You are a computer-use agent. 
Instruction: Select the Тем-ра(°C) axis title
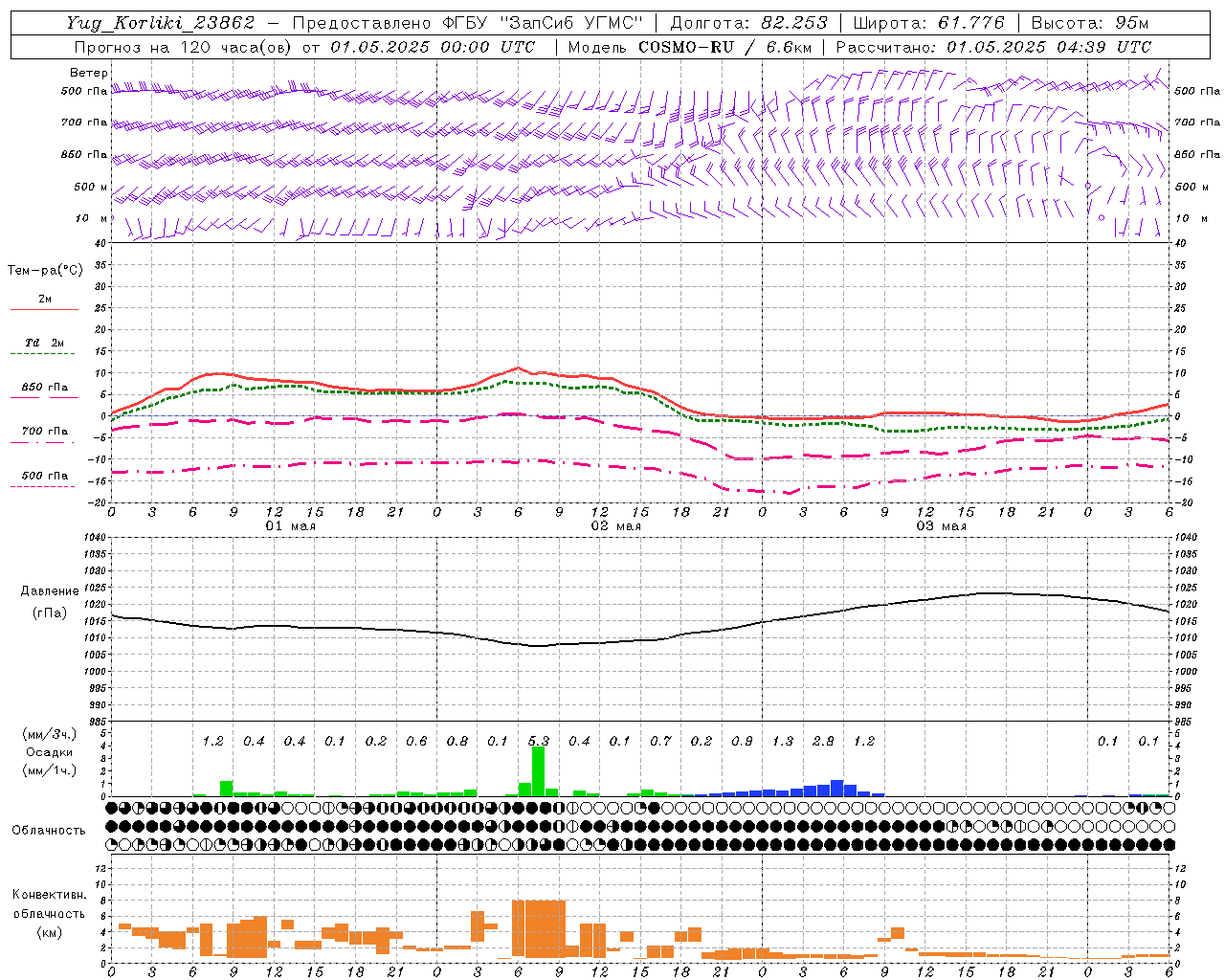pos(45,271)
